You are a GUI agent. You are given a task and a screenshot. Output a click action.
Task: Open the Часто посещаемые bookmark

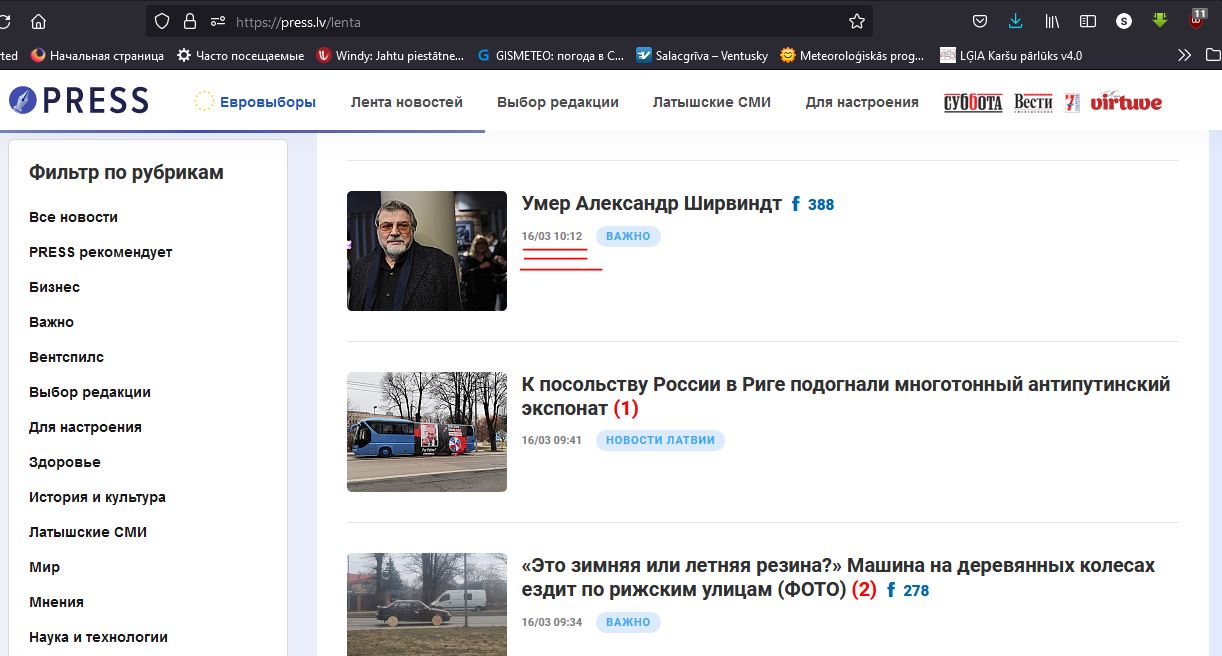click(x=240, y=56)
